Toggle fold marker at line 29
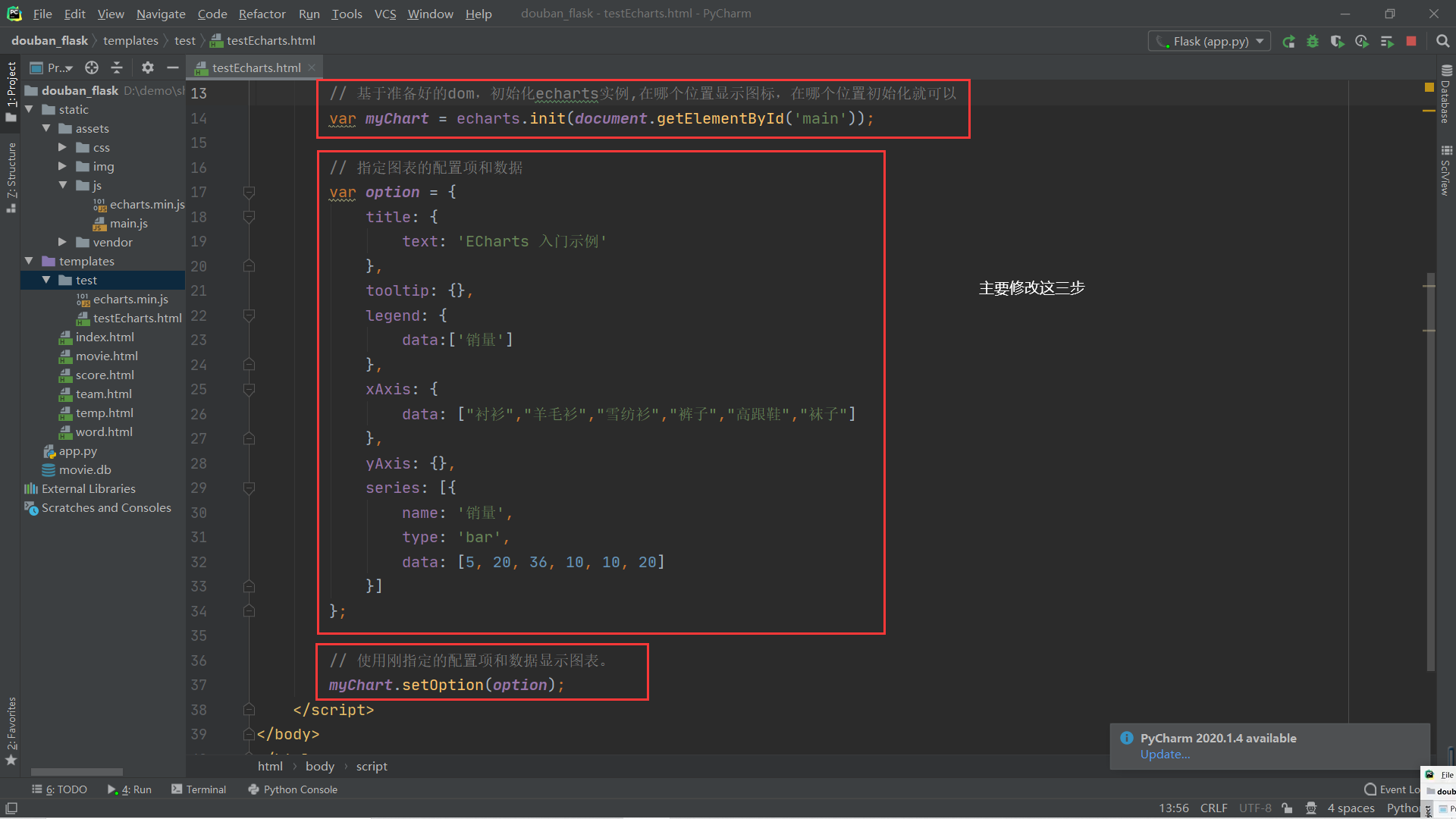 coord(249,488)
